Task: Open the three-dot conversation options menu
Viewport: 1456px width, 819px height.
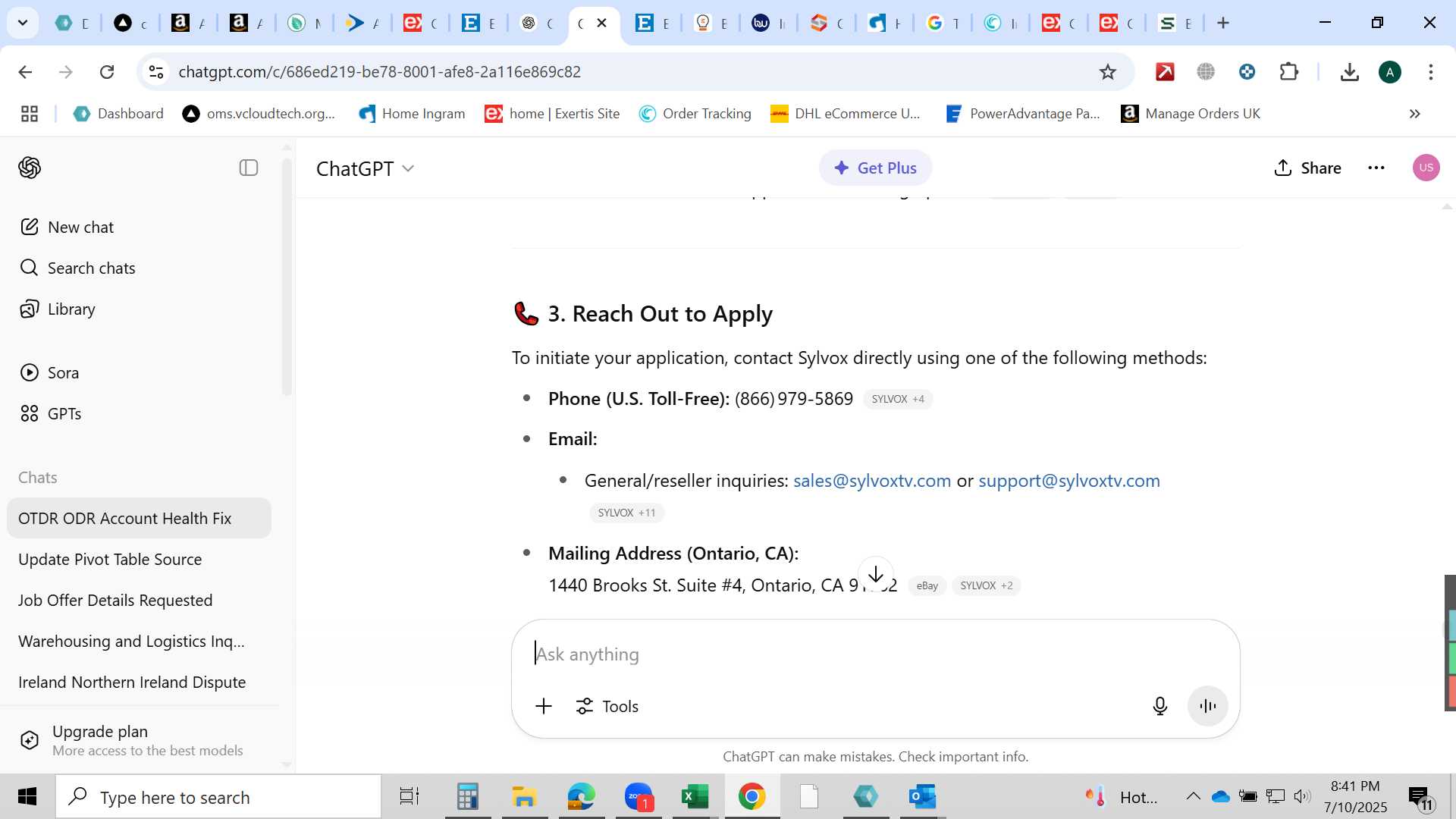Action: 1376,168
